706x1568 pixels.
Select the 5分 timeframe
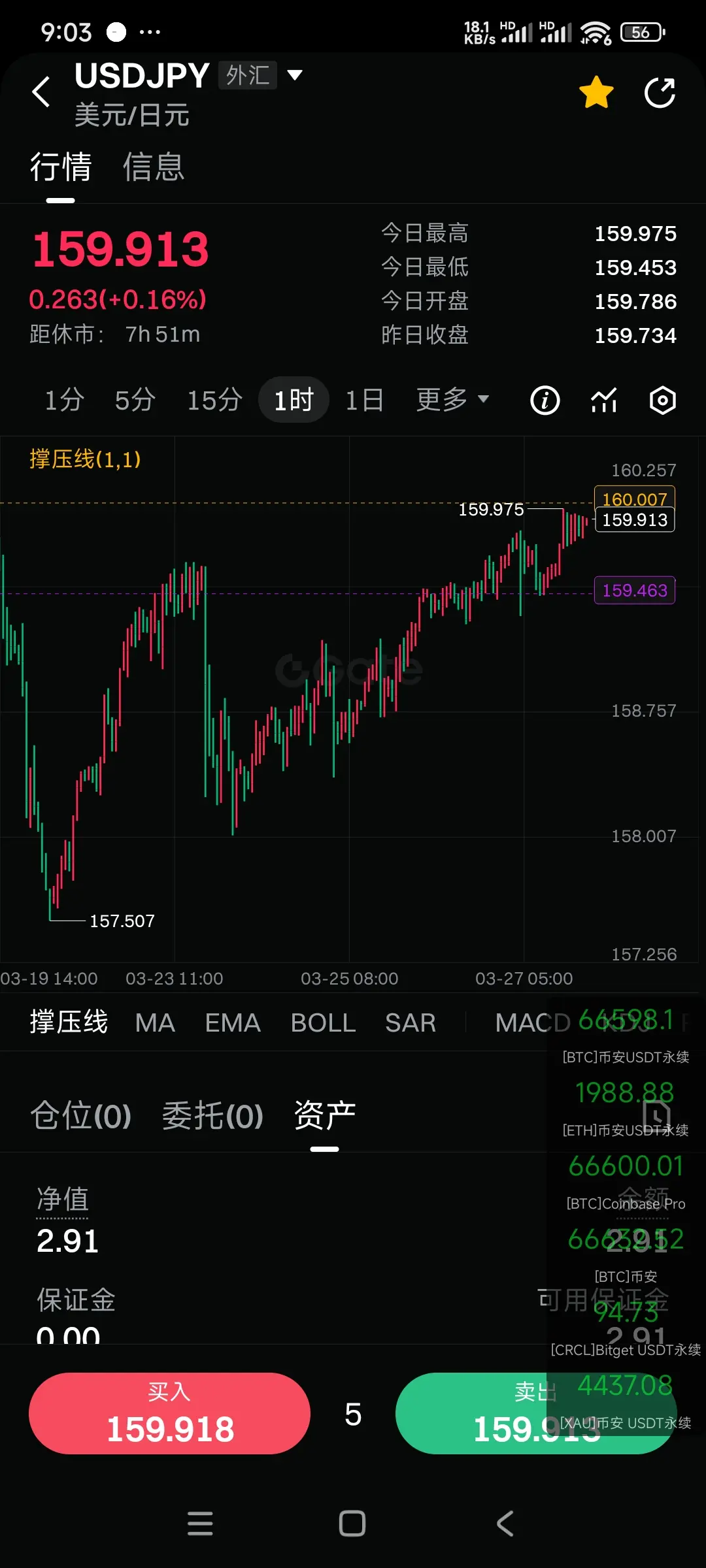[135, 400]
